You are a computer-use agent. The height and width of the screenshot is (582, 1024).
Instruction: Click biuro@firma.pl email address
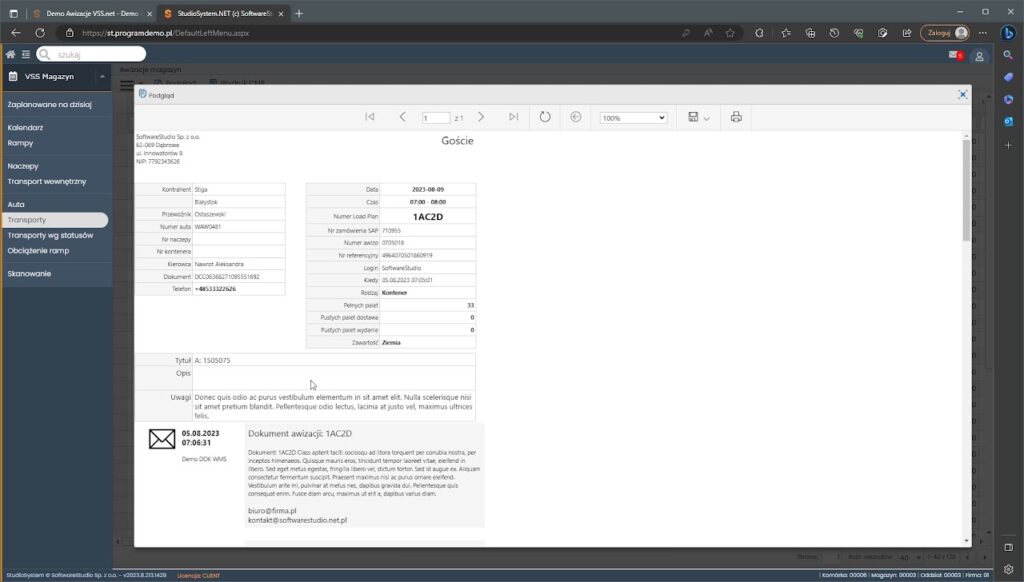pyautogui.click(x=271, y=510)
